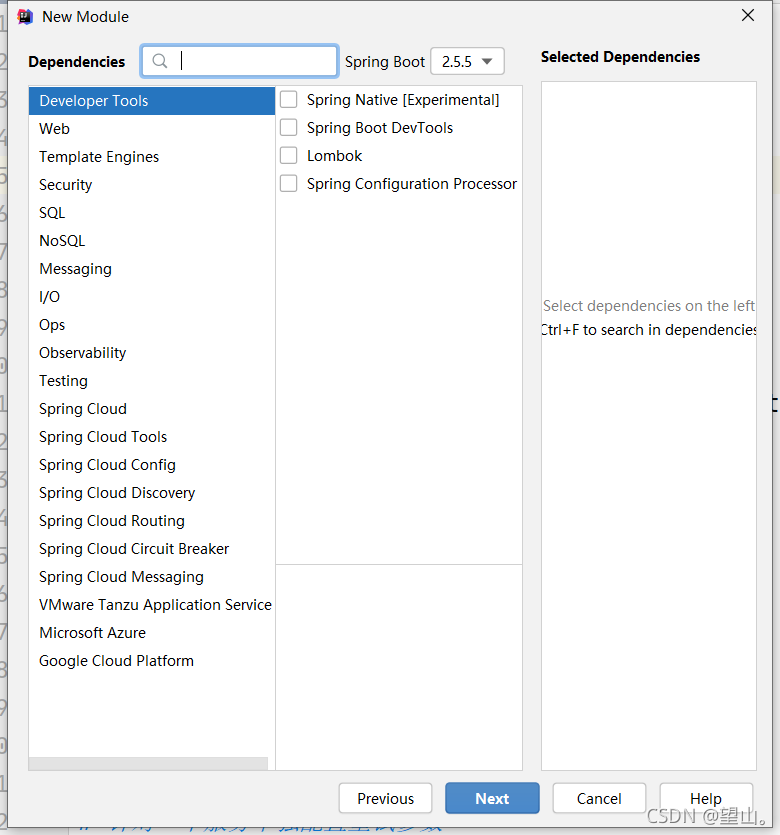
Task: Click the IntelliJ IDEA logo icon in title bar
Action: (x=25, y=17)
